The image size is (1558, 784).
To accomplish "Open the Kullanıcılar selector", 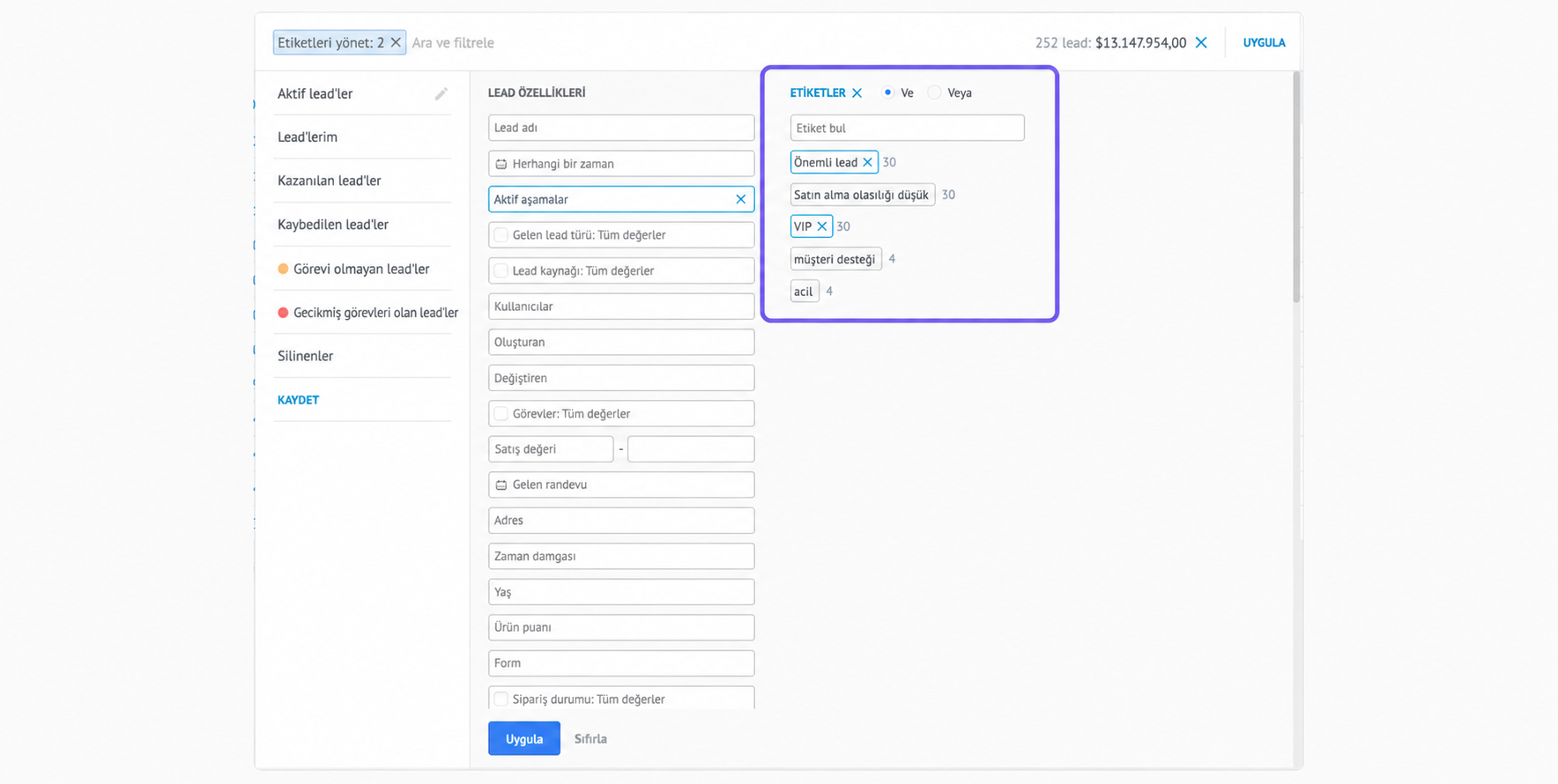I will pos(621,307).
